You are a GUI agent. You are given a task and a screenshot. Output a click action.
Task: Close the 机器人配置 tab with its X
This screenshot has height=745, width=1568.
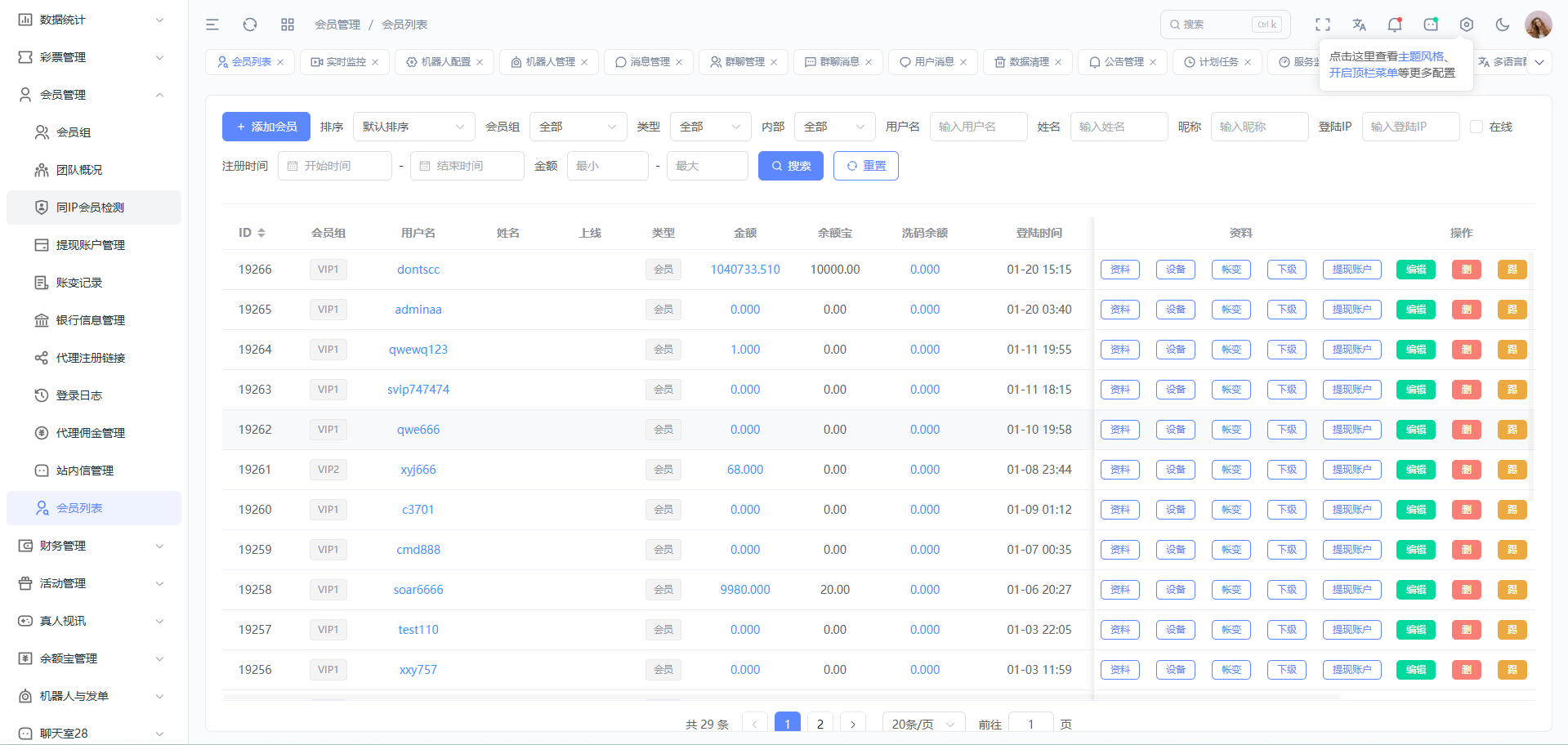coord(480,62)
